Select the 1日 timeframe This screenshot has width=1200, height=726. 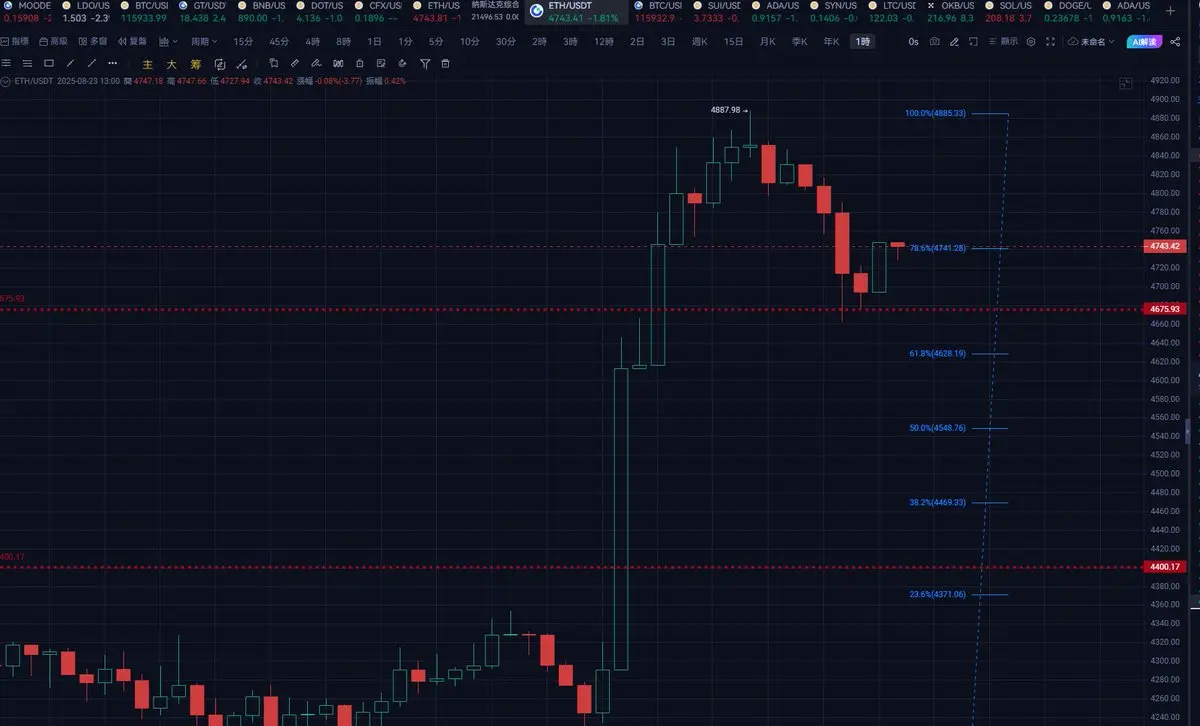point(374,42)
